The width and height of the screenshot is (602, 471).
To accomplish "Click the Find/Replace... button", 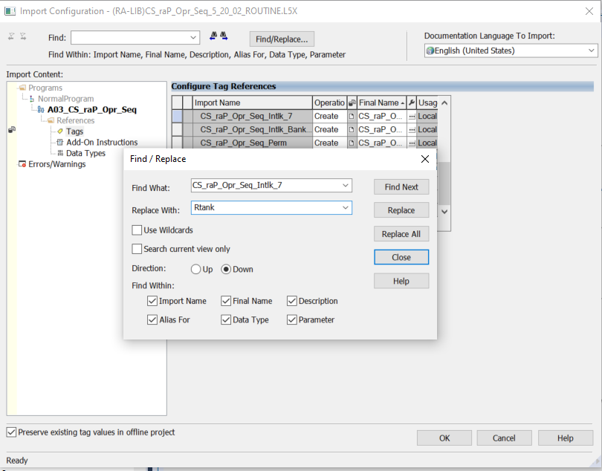I will tap(282, 39).
